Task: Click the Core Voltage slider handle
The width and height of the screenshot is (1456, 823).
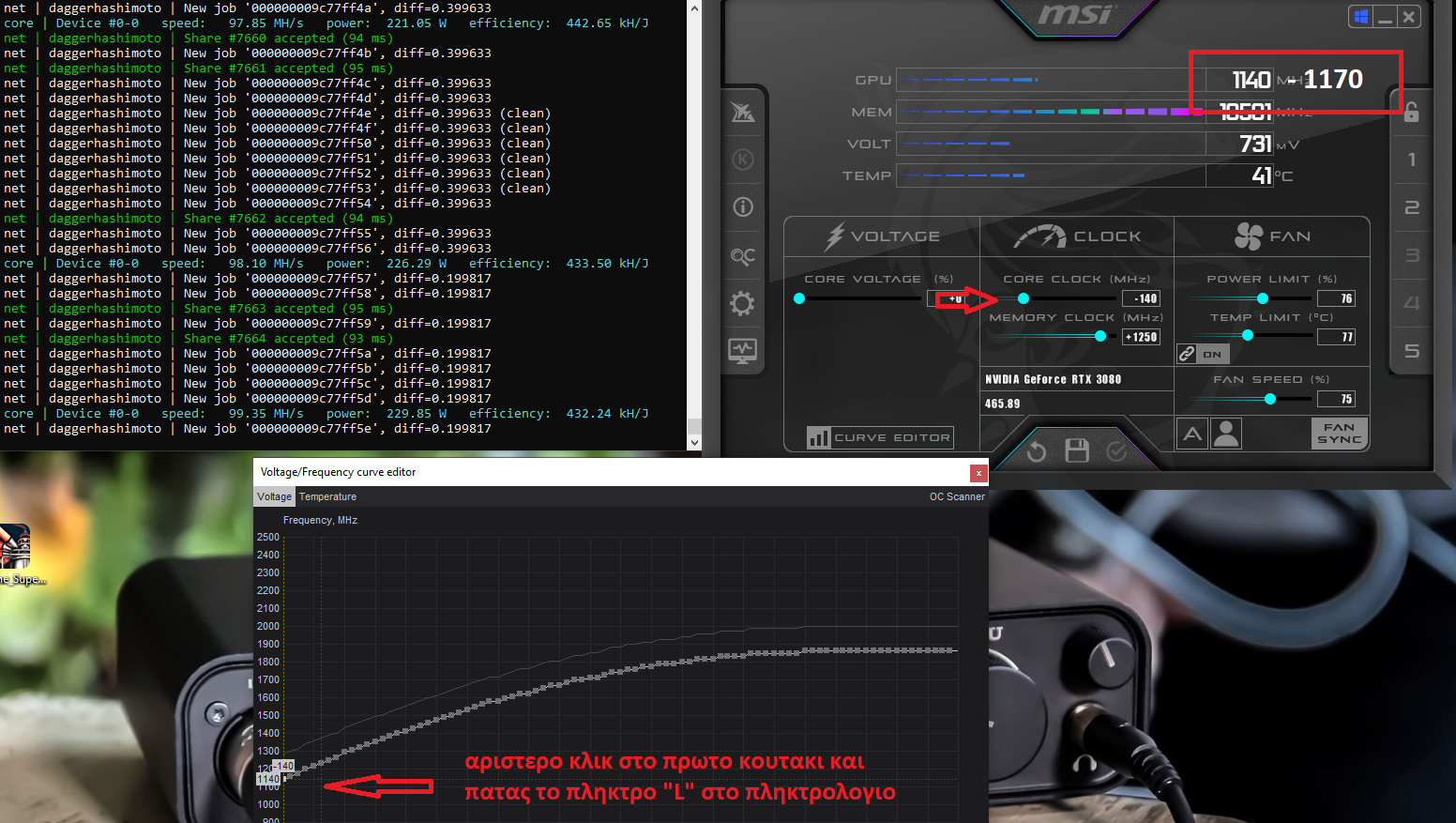Action: [799, 298]
